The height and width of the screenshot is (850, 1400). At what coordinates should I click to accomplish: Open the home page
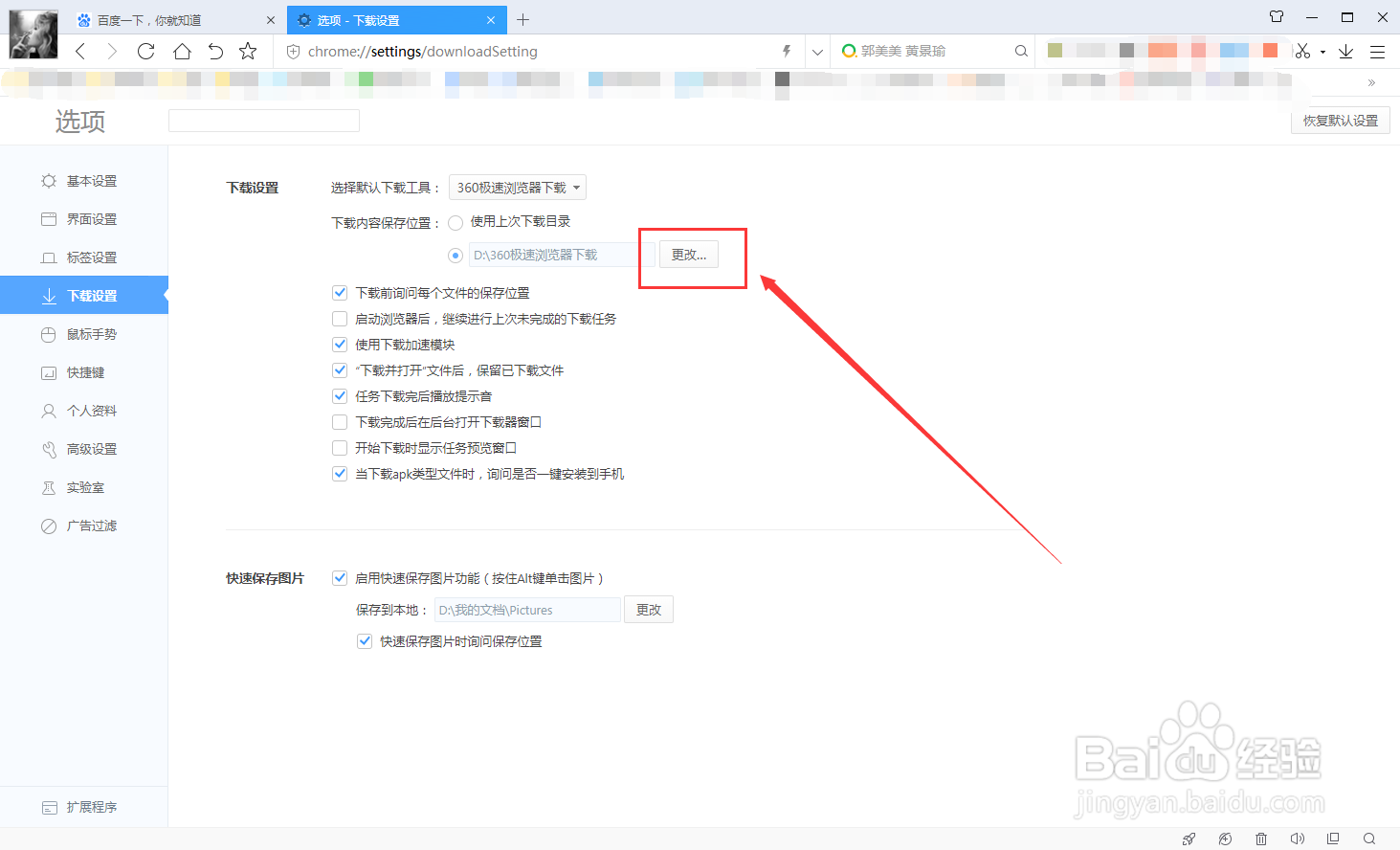click(182, 52)
